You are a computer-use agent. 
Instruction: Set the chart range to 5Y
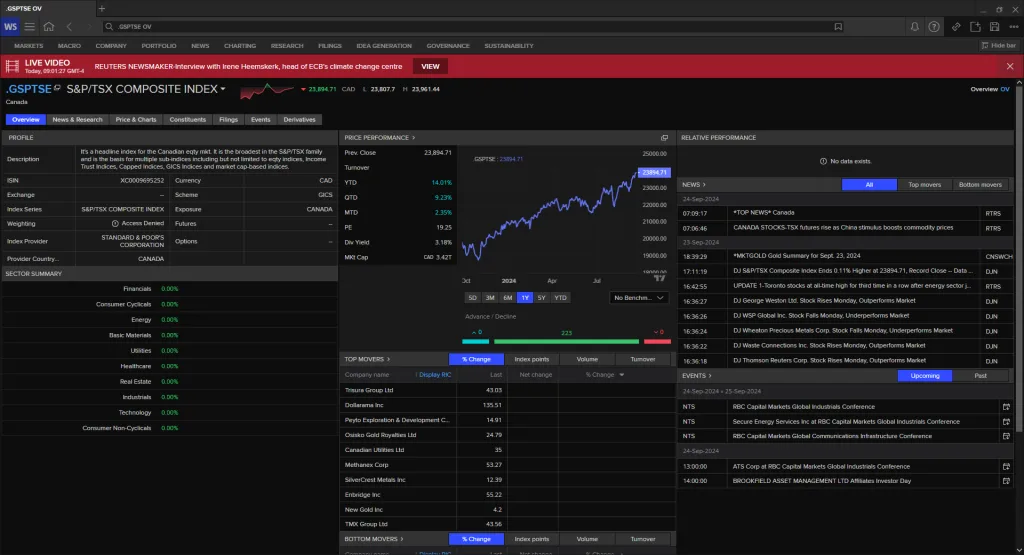(x=541, y=298)
